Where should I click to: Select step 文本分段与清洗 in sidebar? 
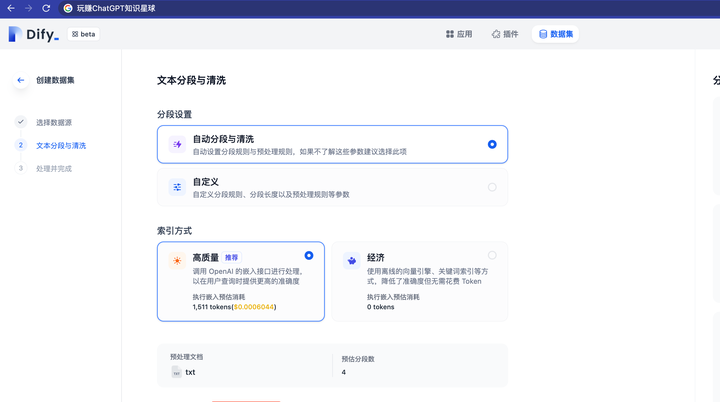[61, 146]
